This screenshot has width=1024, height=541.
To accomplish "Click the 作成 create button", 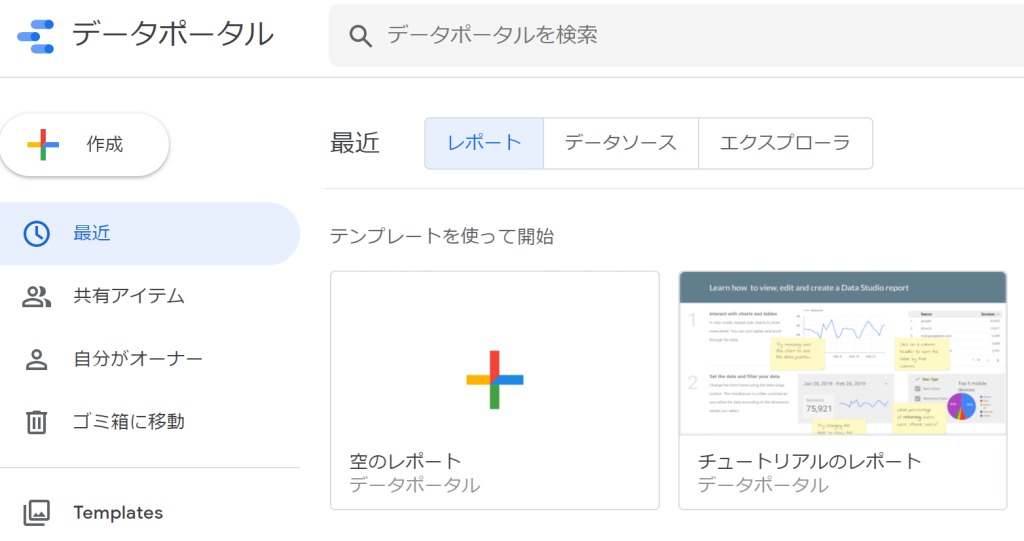I will (84, 144).
